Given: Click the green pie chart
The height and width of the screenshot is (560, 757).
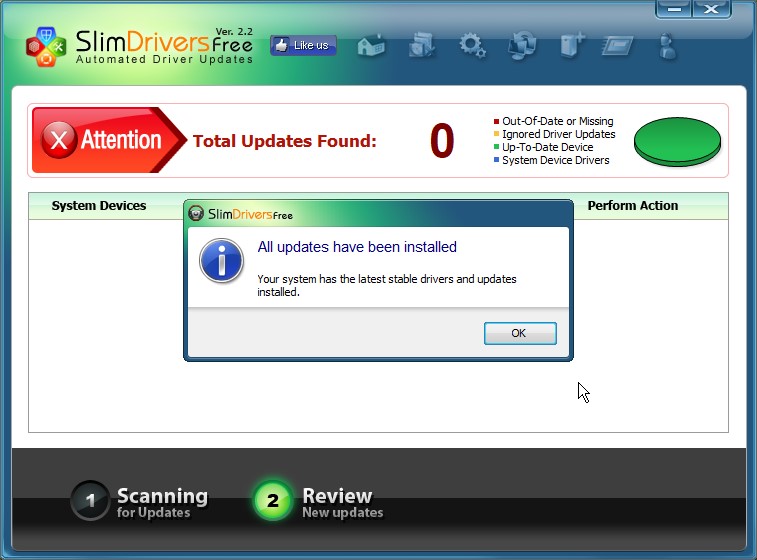Looking at the screenshot, I should [x=677, y=142].
